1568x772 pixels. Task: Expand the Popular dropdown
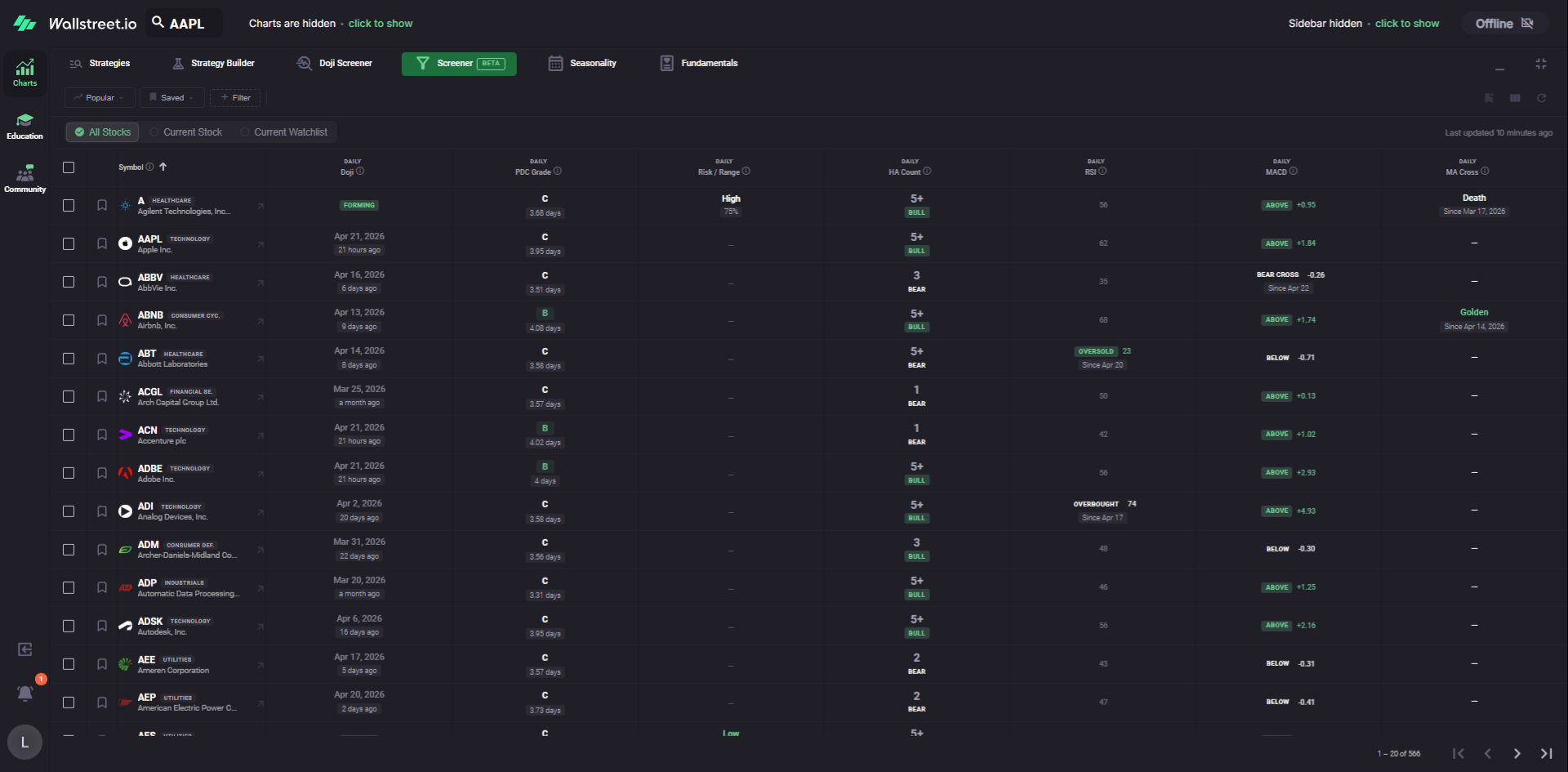(x=99, y=98)
